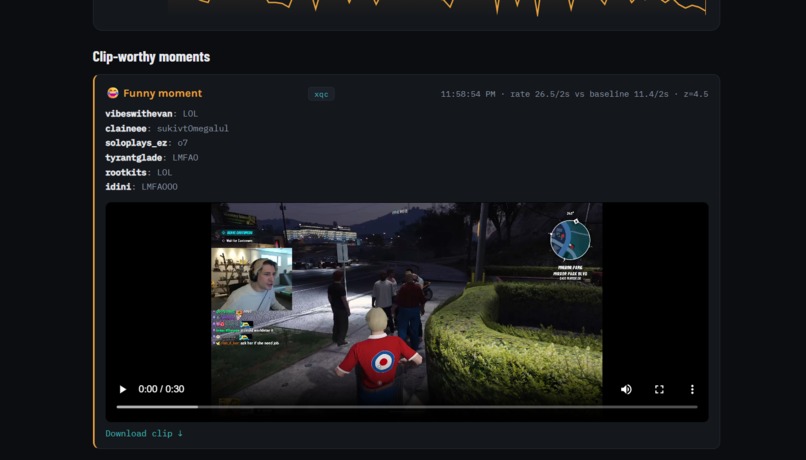Click the minimap in the video frame
Viewport: 806px width, 460px height.
[570, 240]
